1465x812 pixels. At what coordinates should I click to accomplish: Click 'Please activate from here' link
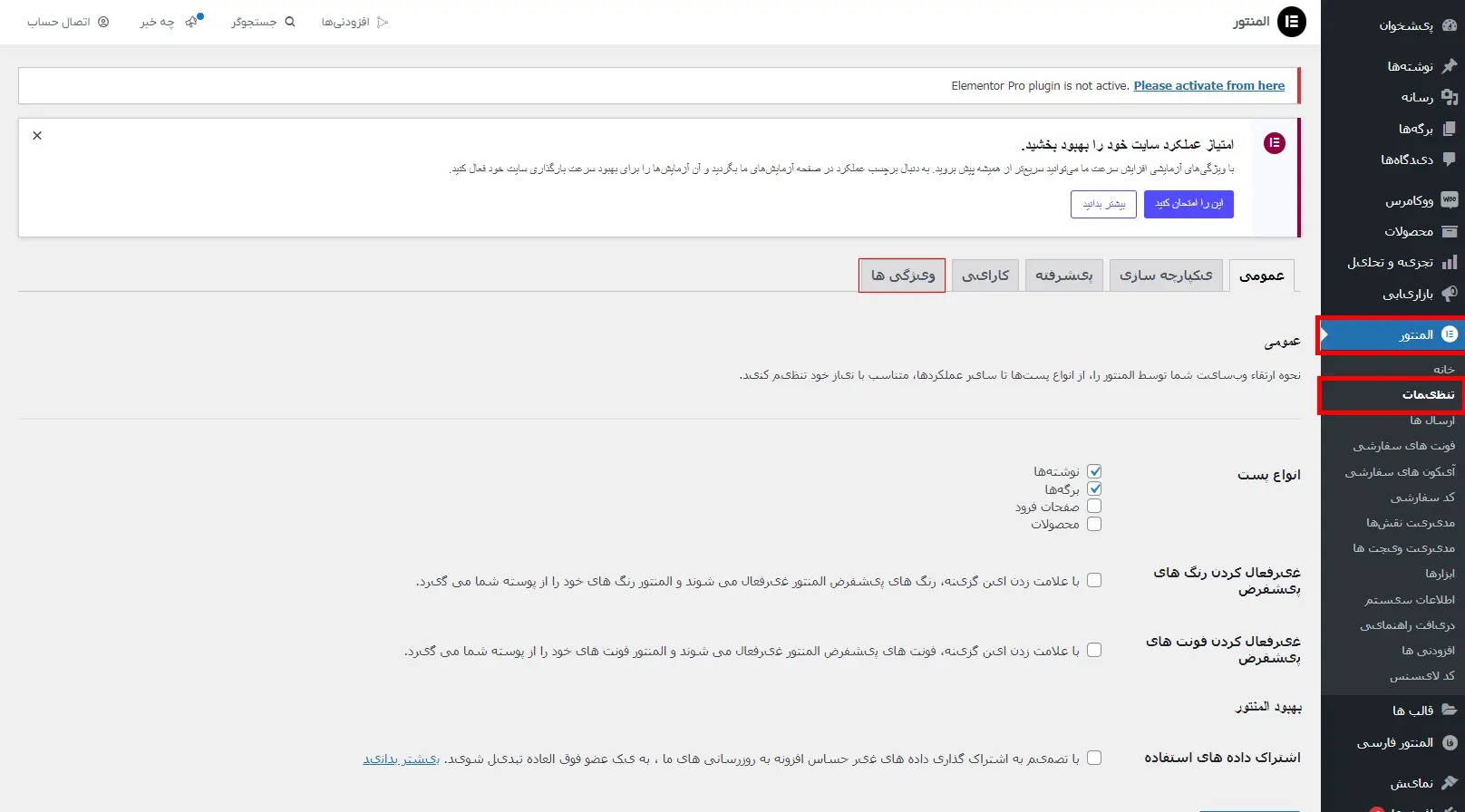[x=1208, y=85]
